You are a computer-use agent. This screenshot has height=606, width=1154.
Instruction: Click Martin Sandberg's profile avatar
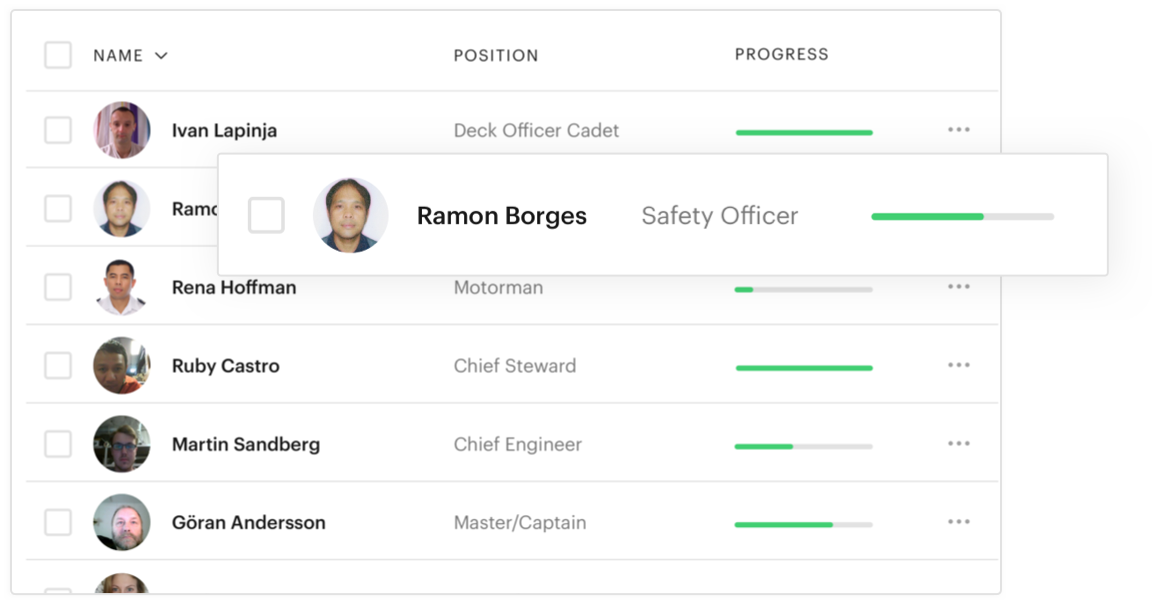(122, 444)
